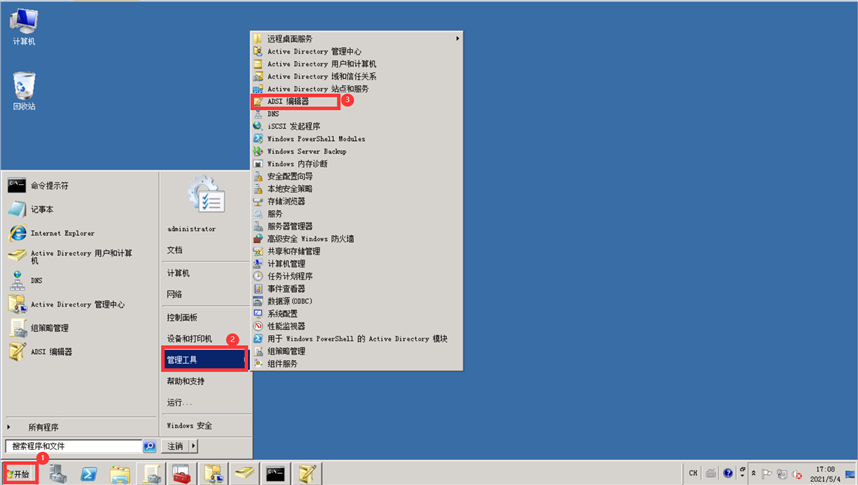858x485 pixels.
Task: Click the 开始 button
Action: click(x=20, y=474)
